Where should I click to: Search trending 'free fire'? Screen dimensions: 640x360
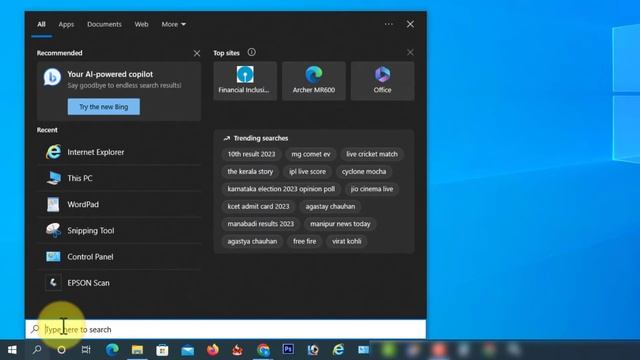[x=304, y=241]
